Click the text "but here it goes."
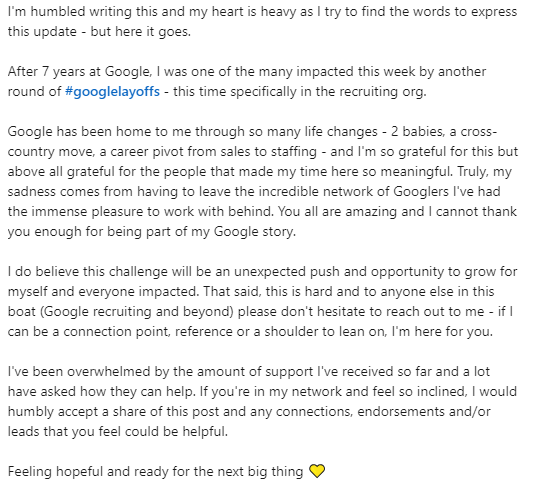 (140, 32)
